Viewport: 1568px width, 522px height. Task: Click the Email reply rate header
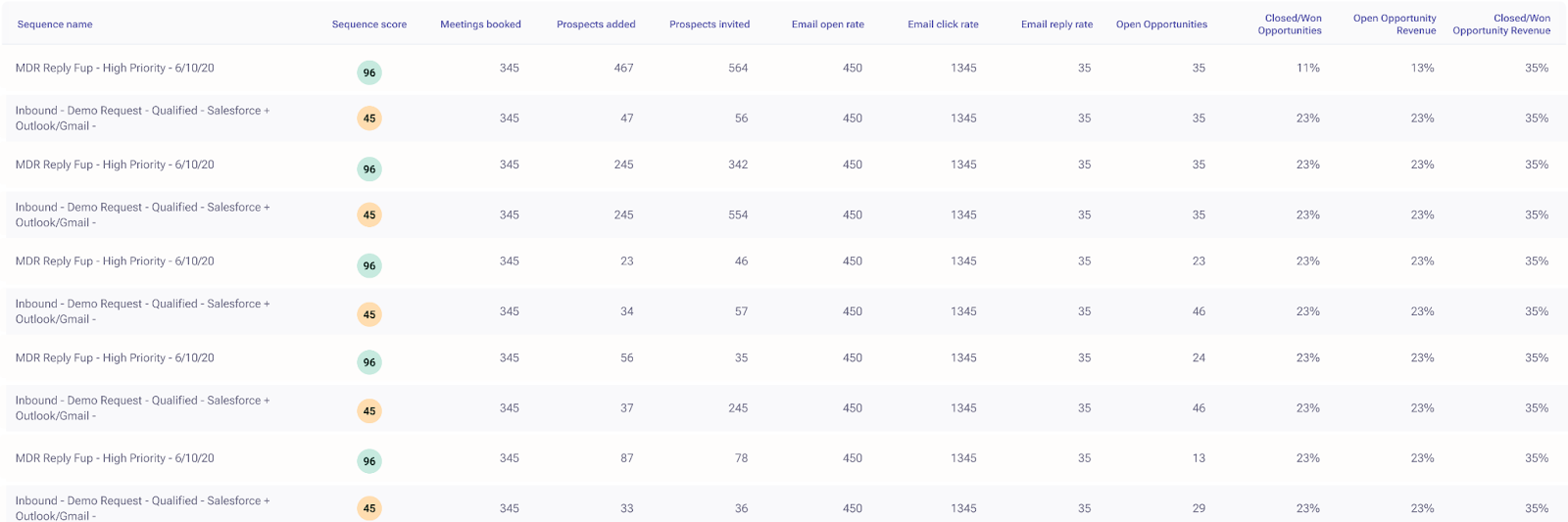[1056, 24]
